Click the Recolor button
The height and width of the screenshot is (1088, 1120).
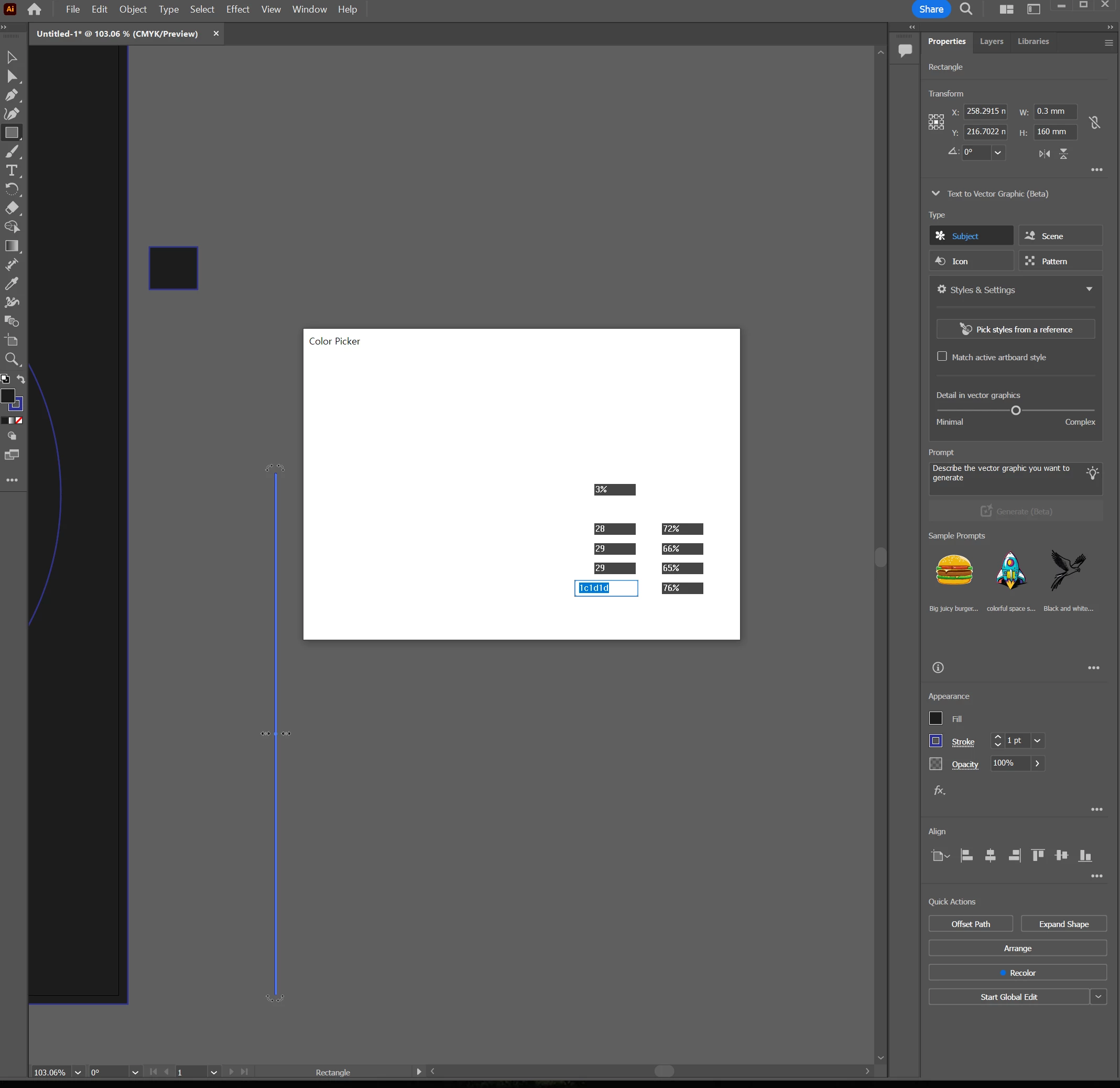(x=1017, y=973)
